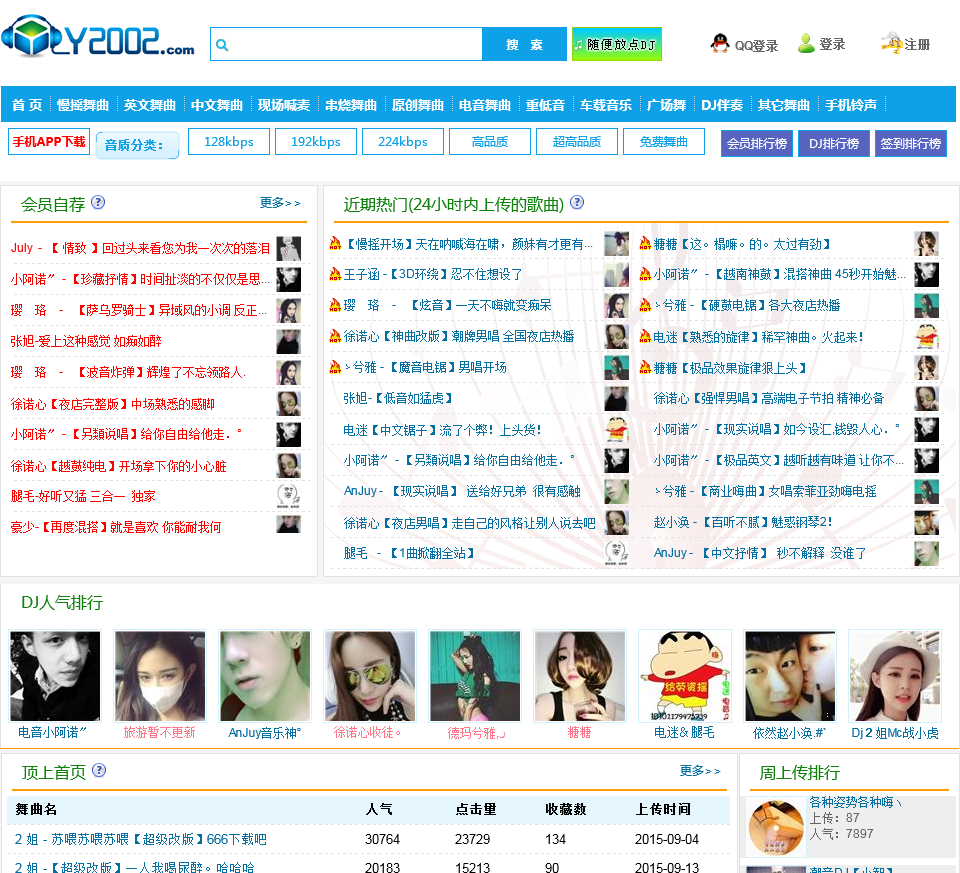Open DJ 糖糖 profile photo

[x=580, y=676]
